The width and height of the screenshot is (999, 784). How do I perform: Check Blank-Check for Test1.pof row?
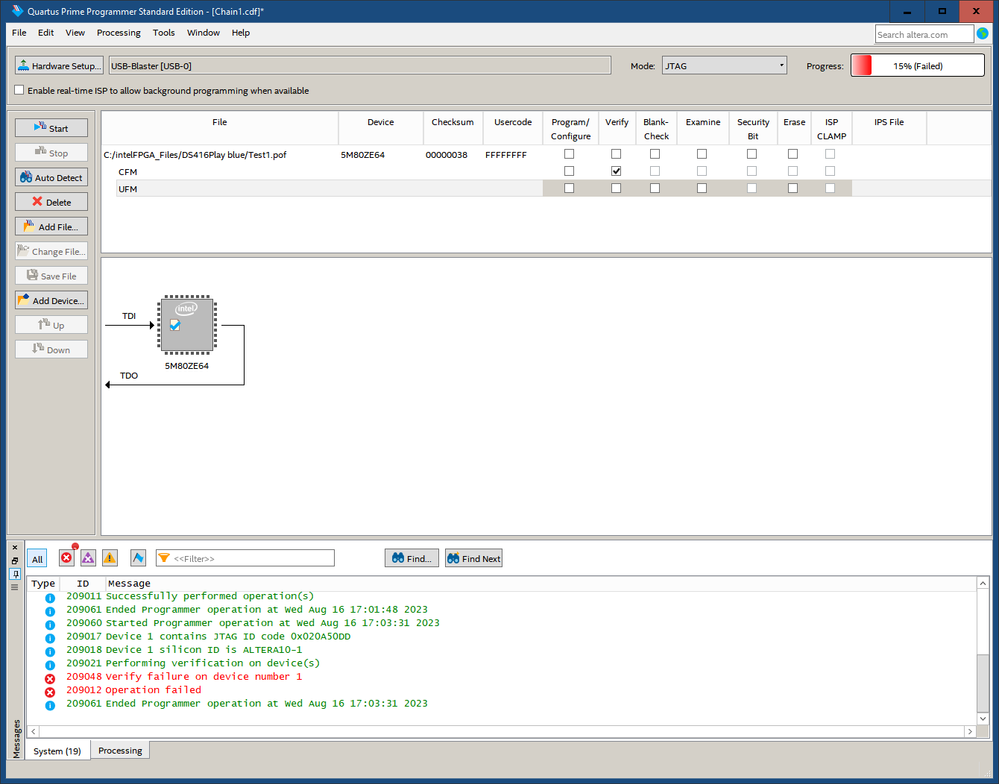(654, 154)
